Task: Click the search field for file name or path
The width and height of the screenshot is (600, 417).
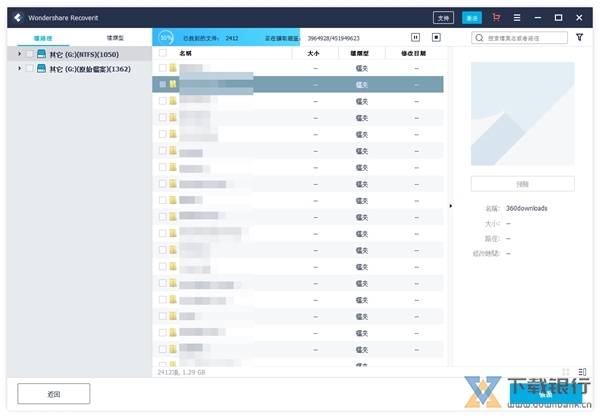Action: click(520, 38)
